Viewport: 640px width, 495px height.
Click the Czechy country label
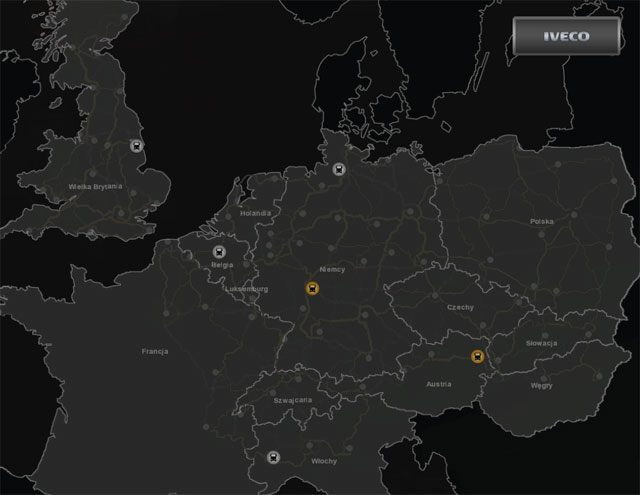click(461, 307)
